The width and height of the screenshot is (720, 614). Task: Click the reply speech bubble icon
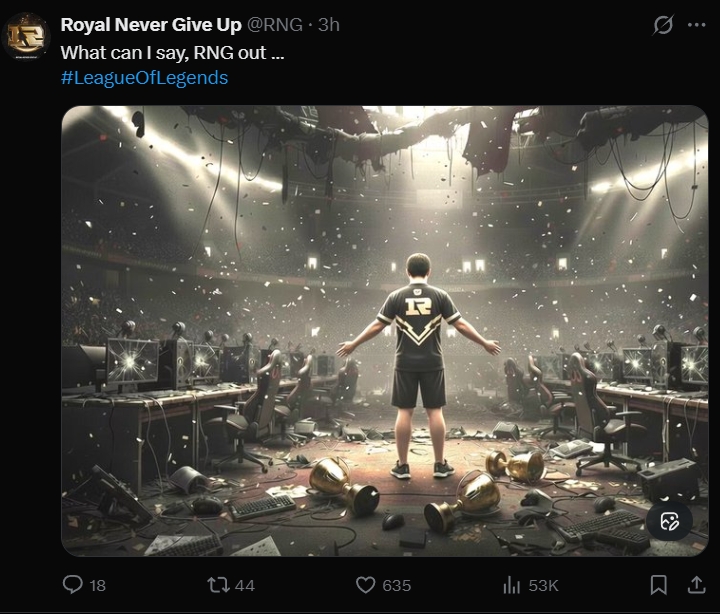[x=73, y=584]
